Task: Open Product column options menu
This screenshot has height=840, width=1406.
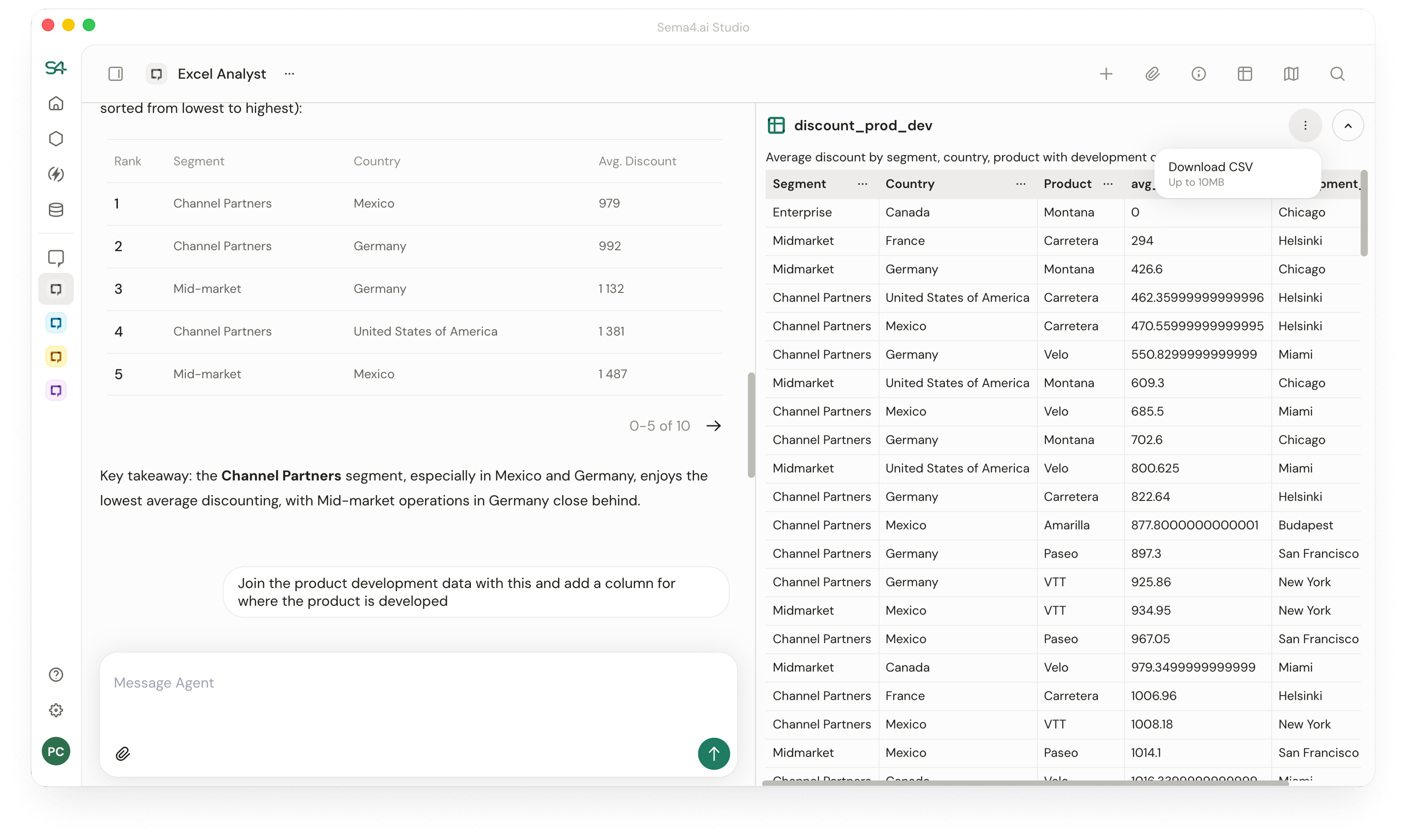Action: 1108,184
